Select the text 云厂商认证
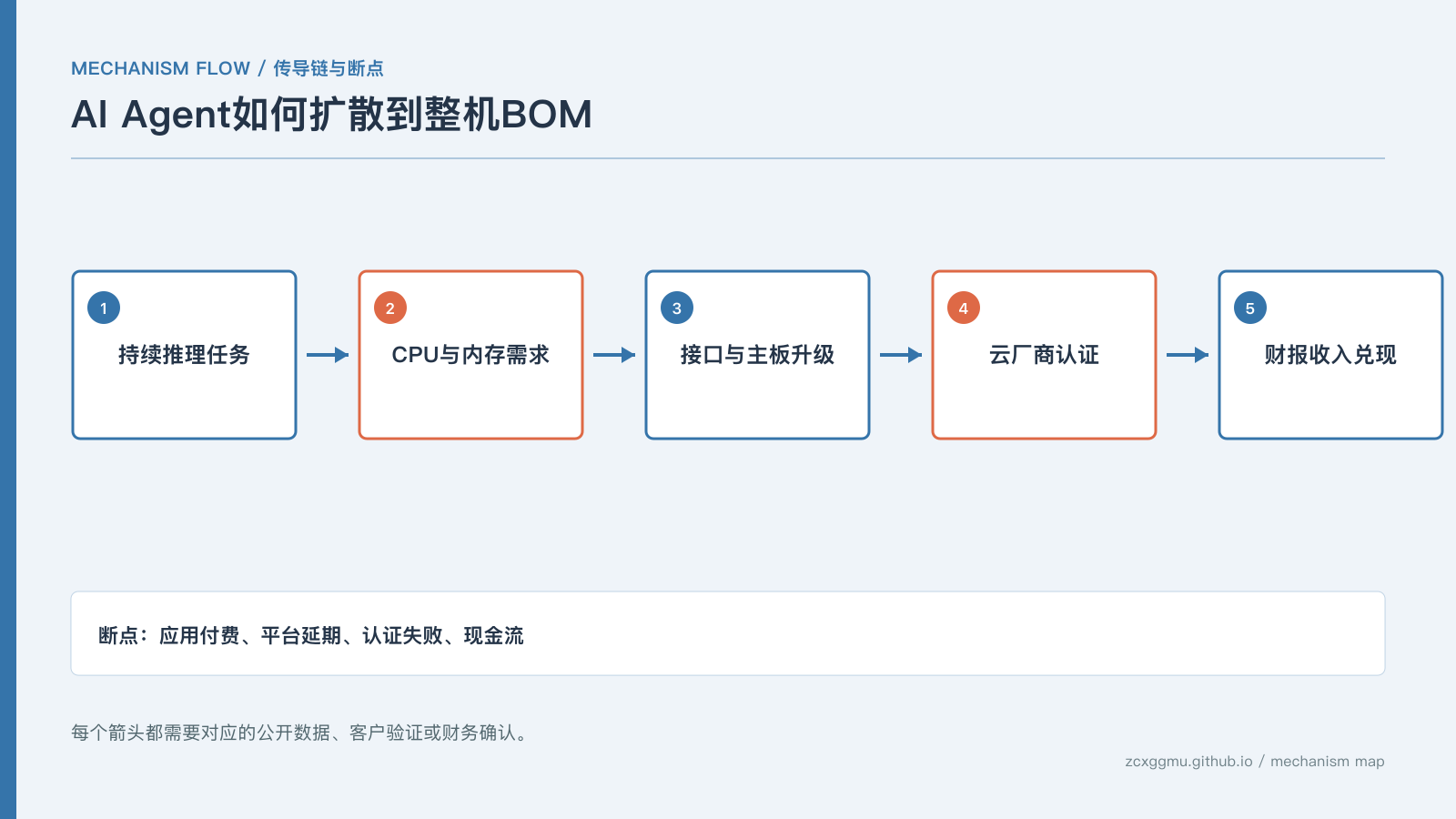 [x=1044, y=355]
